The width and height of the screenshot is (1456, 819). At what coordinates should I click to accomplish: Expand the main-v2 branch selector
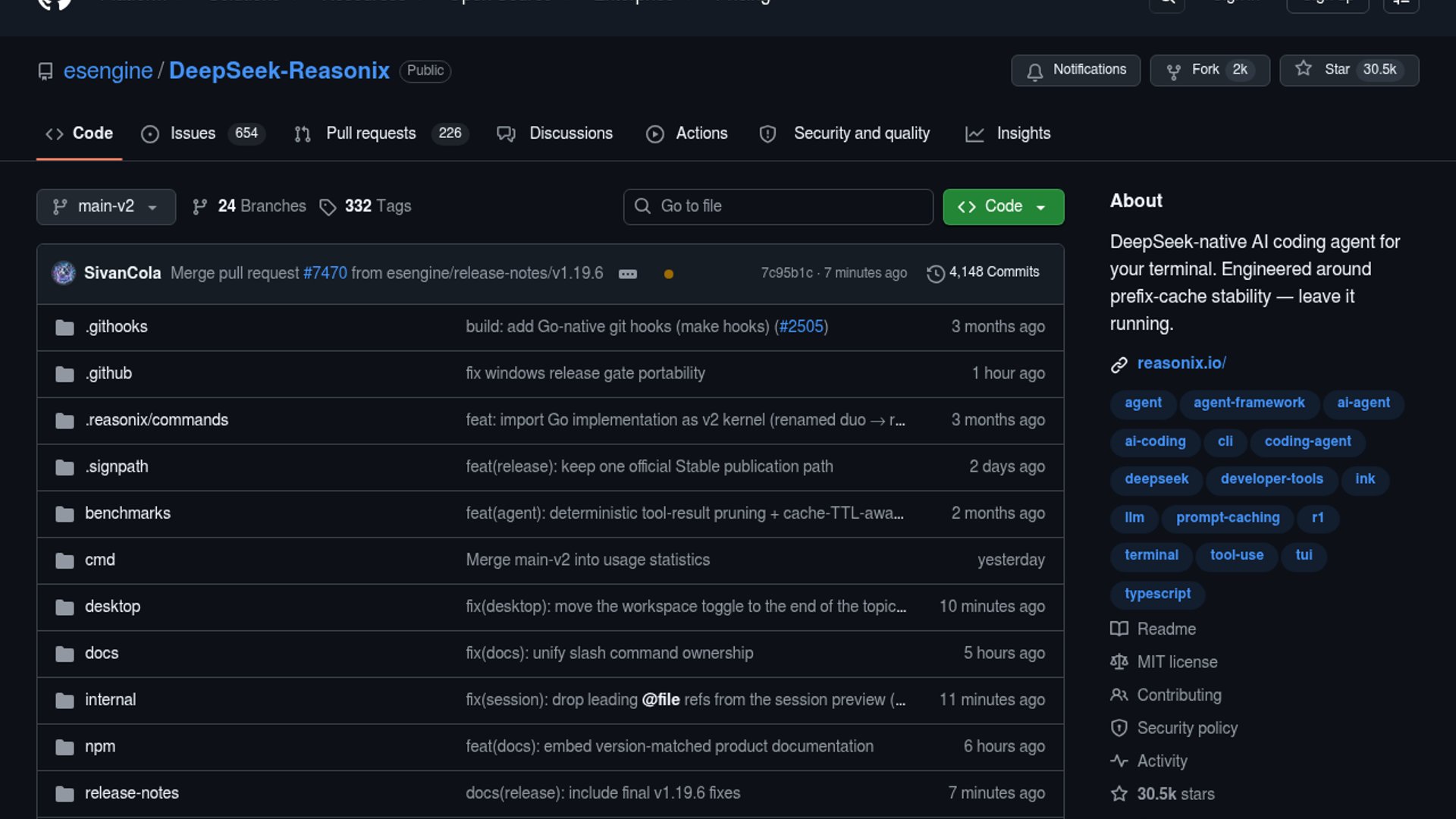pos(106,207)
